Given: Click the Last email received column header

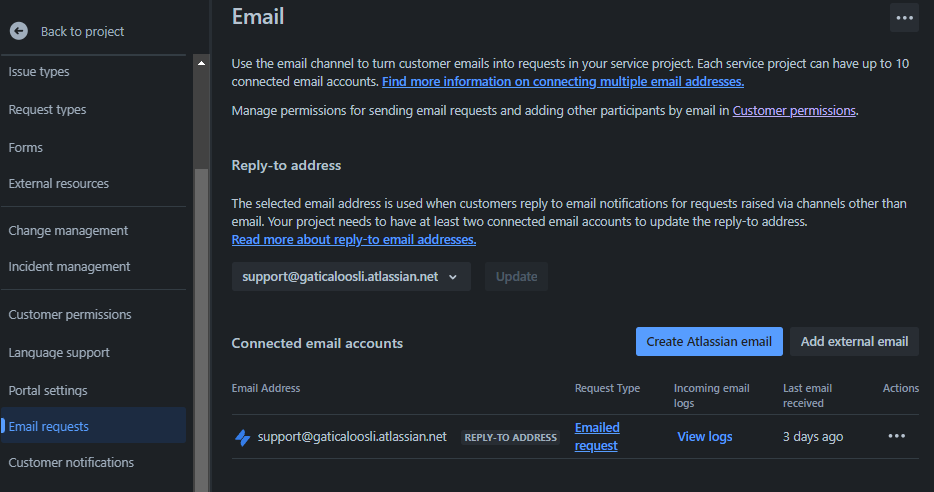Looking at the screenshot, I should tap(807, 396).
